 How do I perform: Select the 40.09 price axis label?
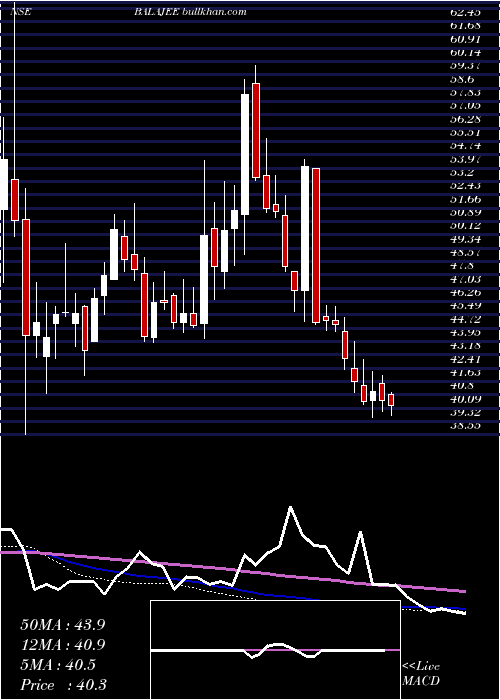[465, 400]
